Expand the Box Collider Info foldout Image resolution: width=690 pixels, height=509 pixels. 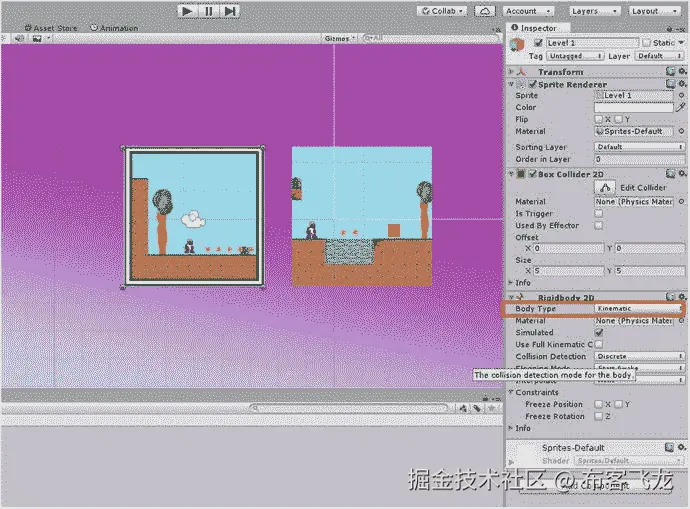point(511,282)
